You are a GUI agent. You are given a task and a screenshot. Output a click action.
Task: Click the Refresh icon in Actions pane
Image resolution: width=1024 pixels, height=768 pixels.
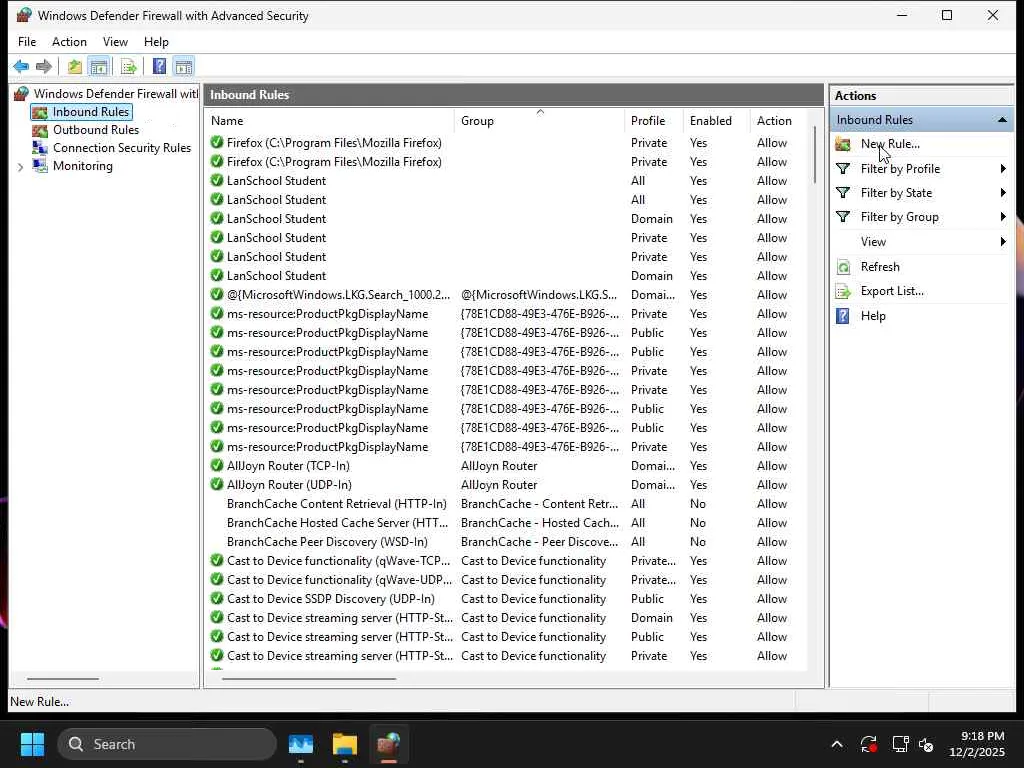pos(843,267)
